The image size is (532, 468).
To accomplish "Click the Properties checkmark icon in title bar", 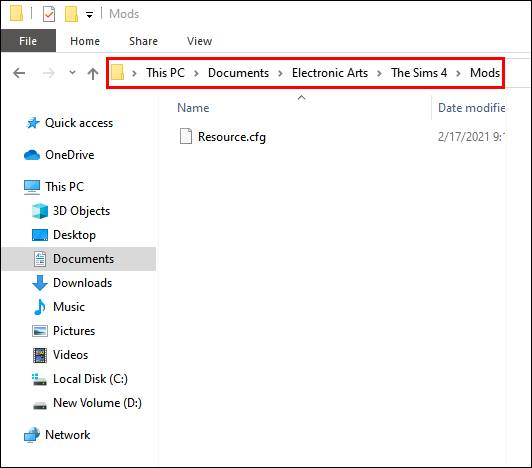I will pos(49,14).
